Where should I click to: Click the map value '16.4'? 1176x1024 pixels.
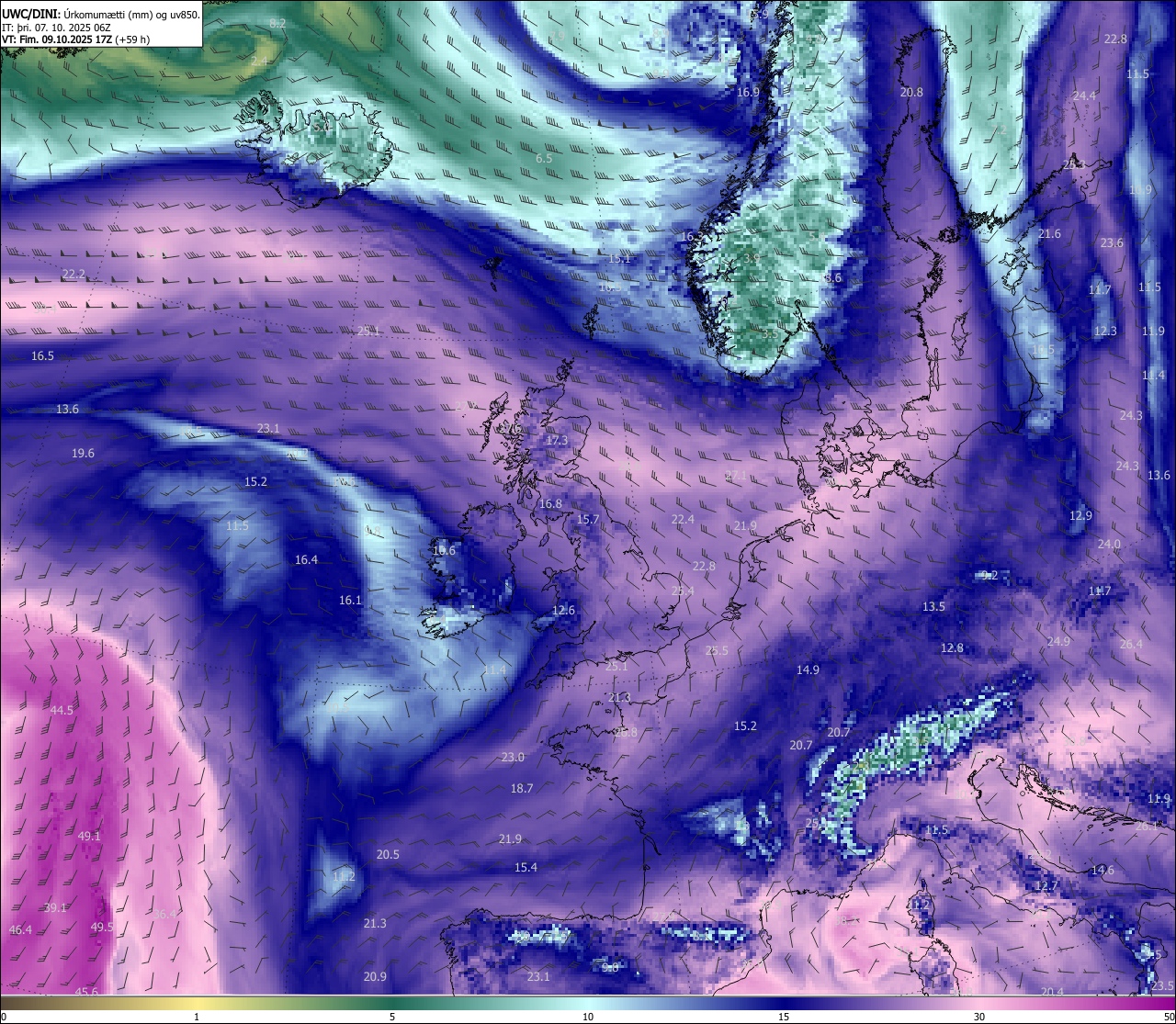click(306, 560)
